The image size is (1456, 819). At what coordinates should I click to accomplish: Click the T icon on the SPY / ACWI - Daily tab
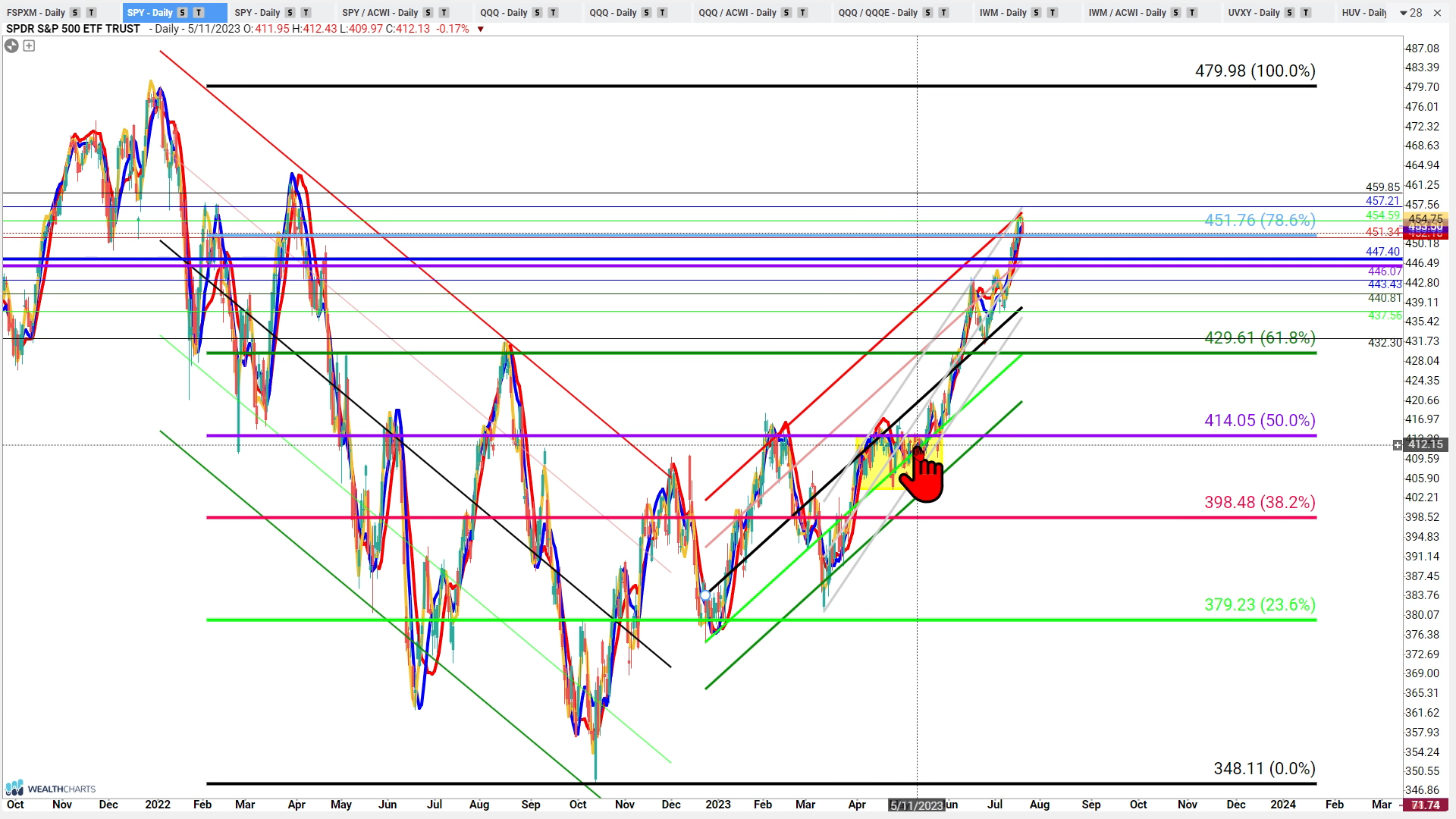click(444, 13)
